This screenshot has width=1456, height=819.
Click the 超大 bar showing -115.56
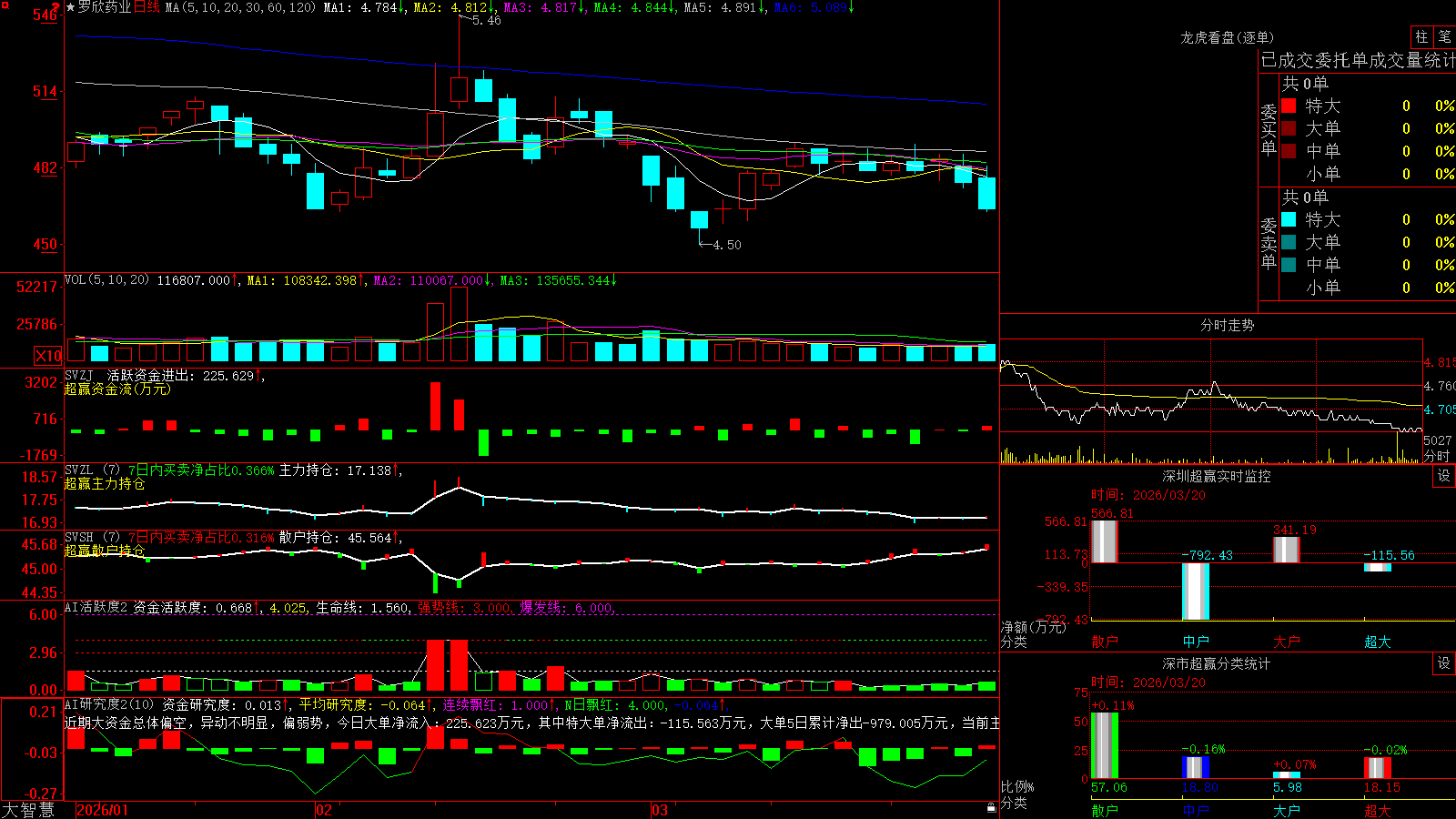(1377, 567)
